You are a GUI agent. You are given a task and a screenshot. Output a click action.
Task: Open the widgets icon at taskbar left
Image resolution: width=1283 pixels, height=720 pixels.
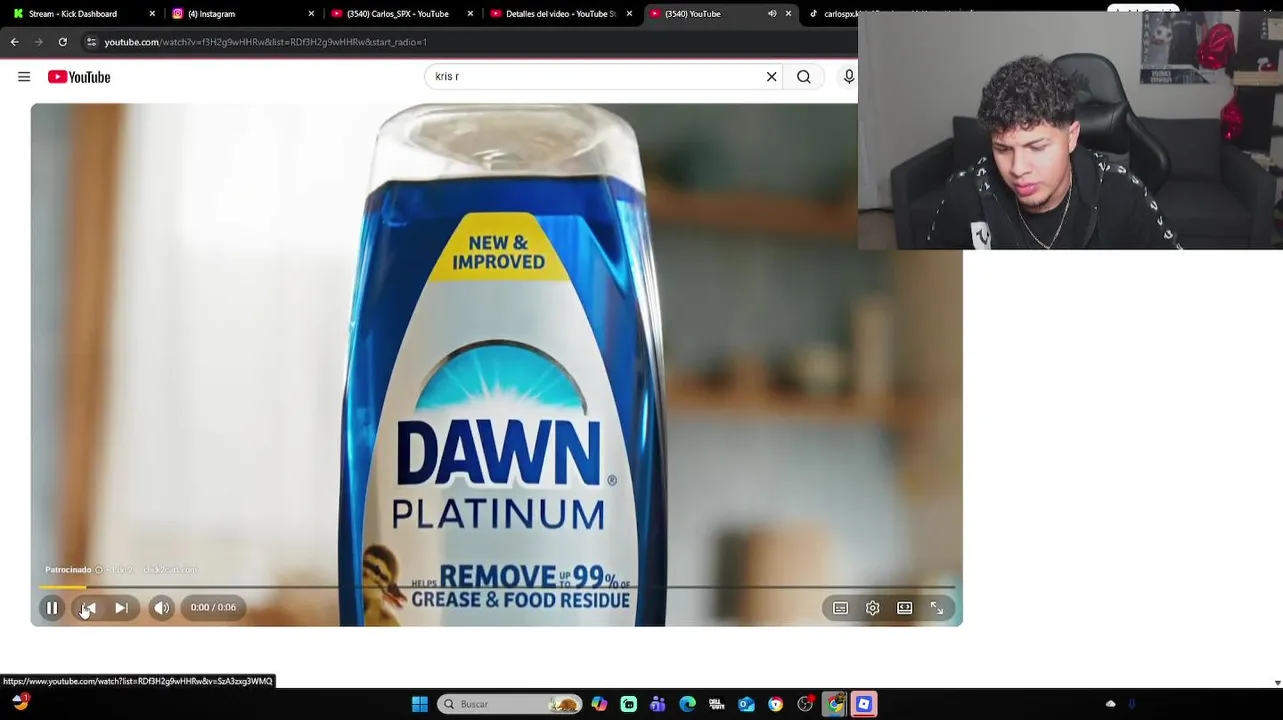(20, 703)
